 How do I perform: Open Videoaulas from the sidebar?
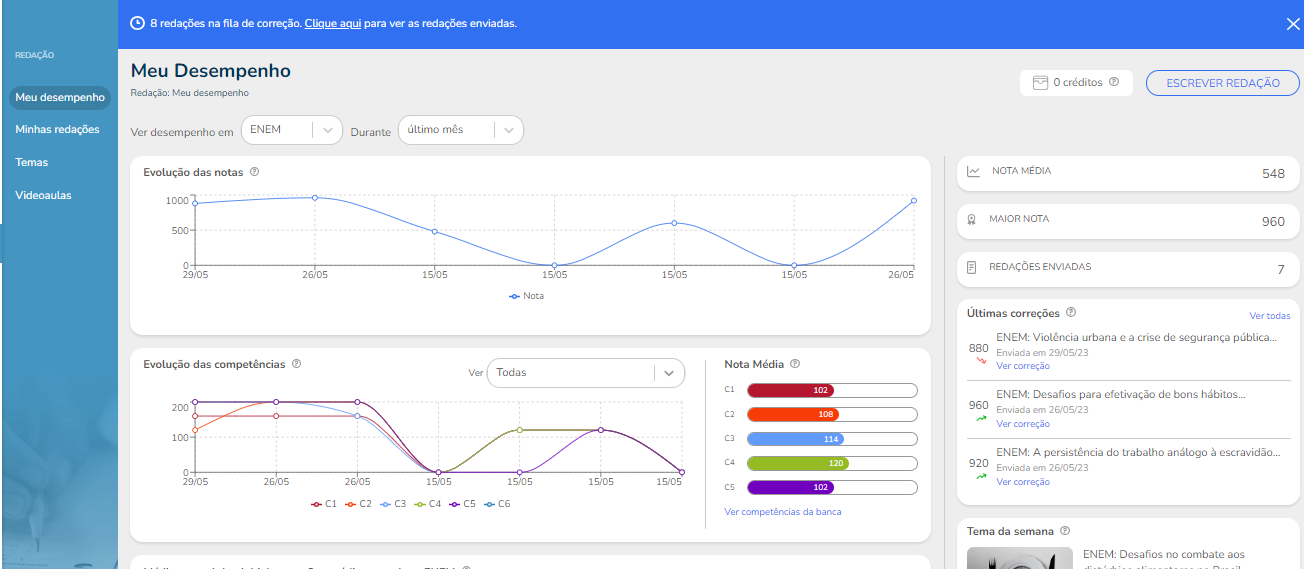click(x=43, y=195)
